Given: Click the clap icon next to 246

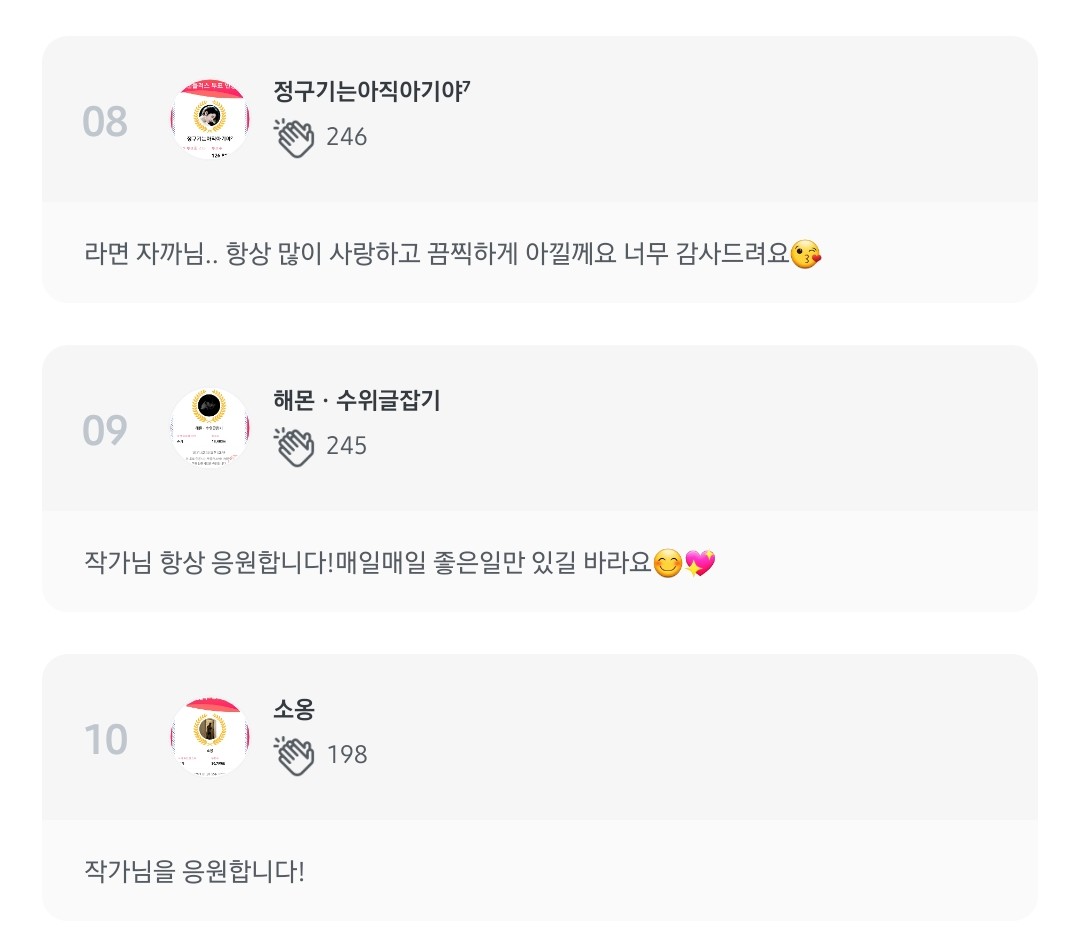Looking at the screenshot, I should pos(294,138).
